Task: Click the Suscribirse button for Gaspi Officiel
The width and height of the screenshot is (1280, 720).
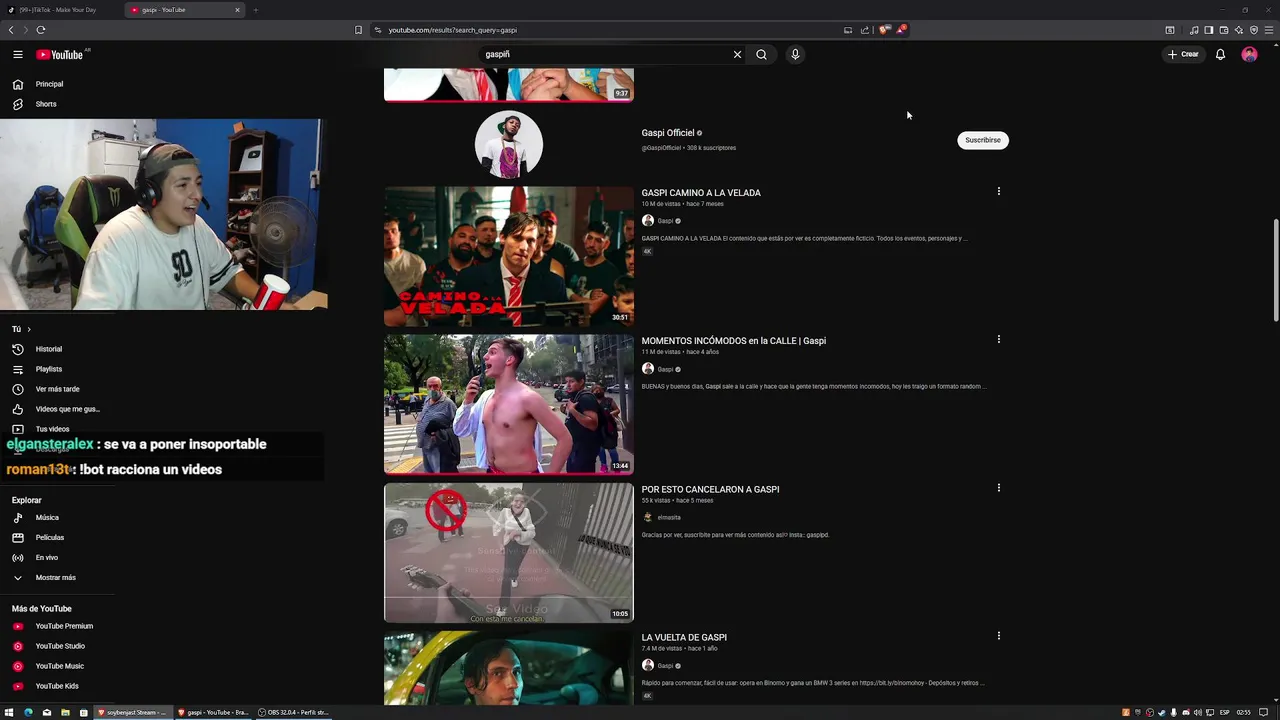Action: tap(983, 140)
